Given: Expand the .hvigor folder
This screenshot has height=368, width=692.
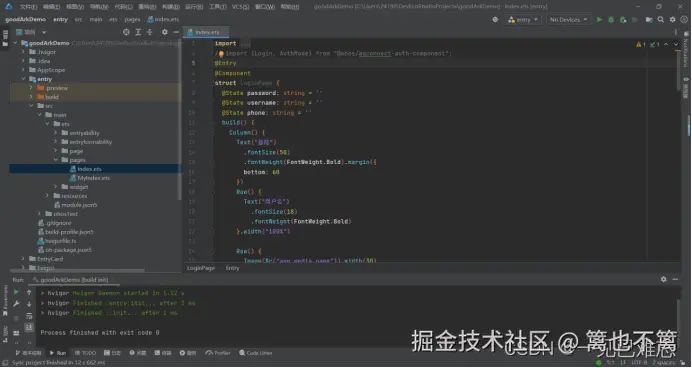Looking at the screenshot, I should click(23, 52).
